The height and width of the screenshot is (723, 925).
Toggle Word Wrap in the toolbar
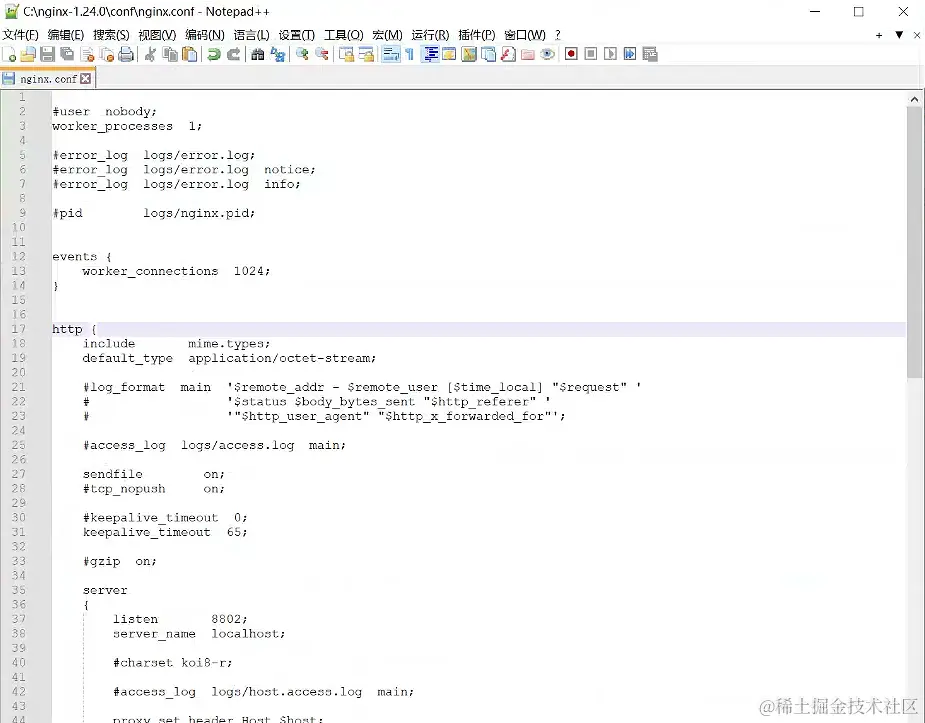(391, 54)
